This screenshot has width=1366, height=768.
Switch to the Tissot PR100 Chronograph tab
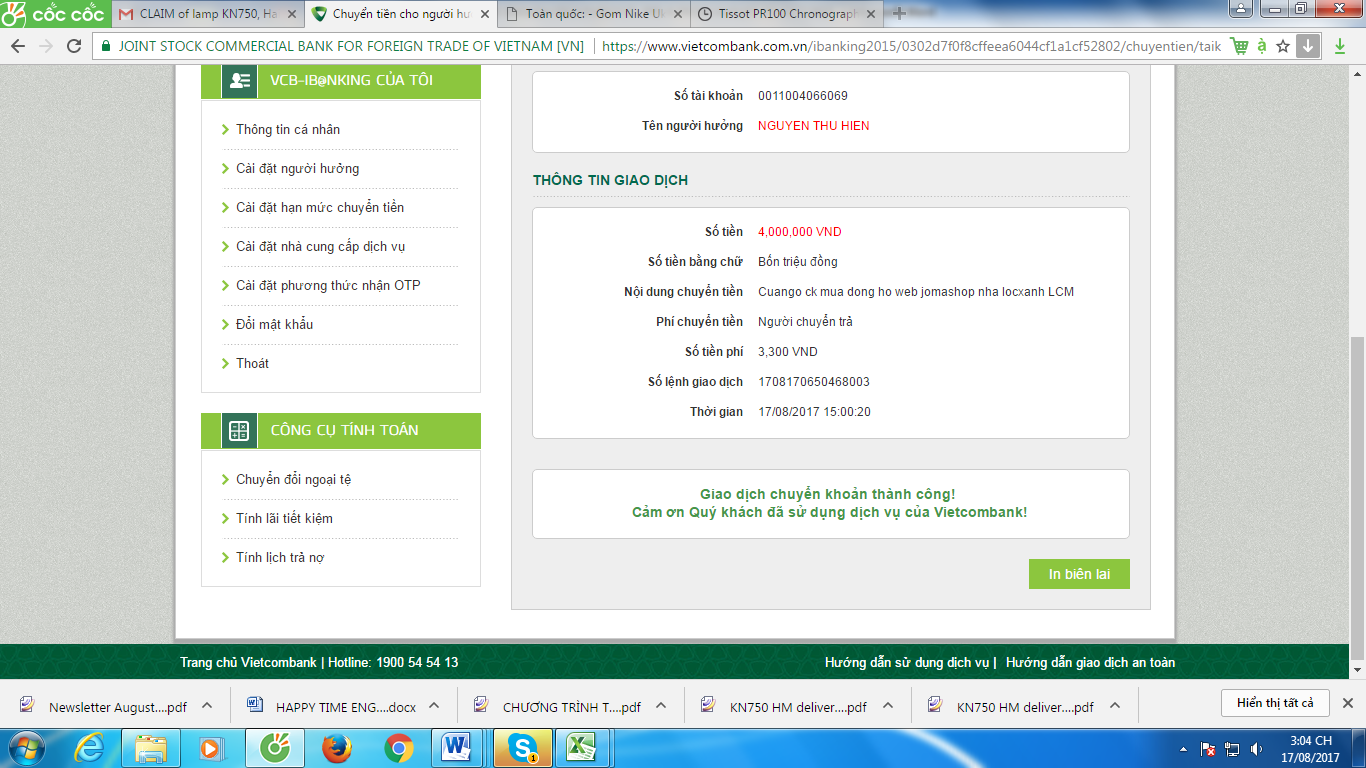coord(786,14)
